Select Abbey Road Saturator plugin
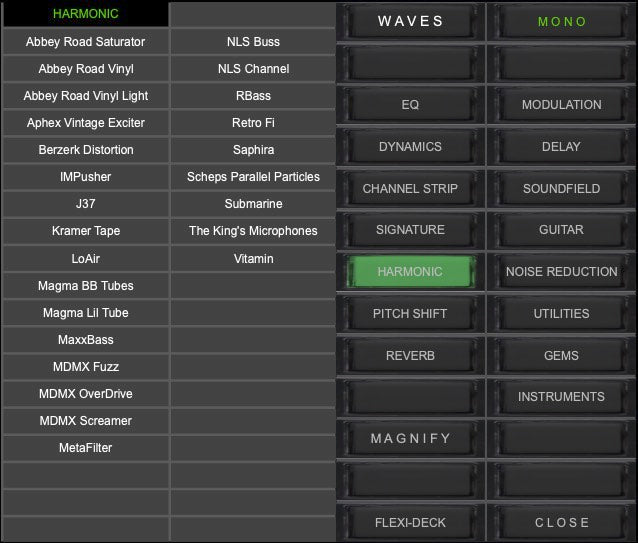Viewport: 638px width, 543px height. (85, 42)
